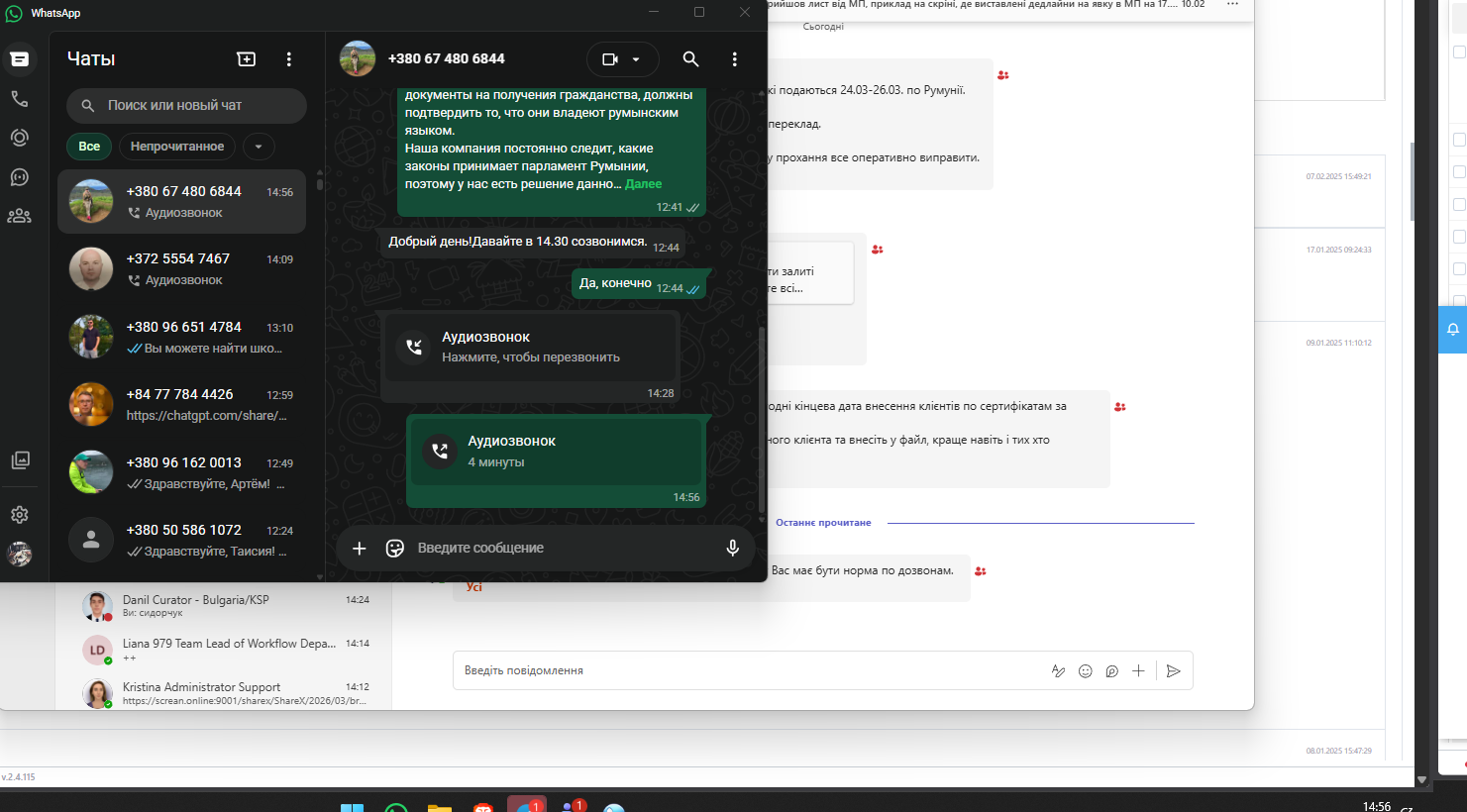This screenshot has height=812, width=1467.
Task: Open chat +380 96 651 4784
Action: point(182,337)
